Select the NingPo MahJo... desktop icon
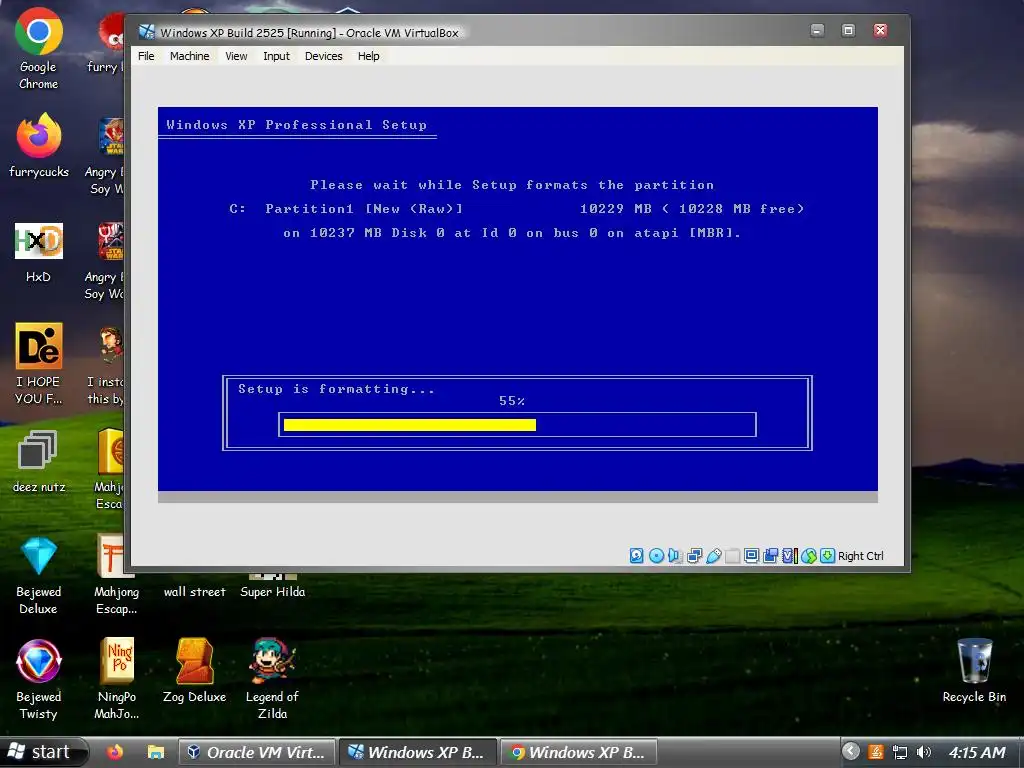Screen dimensions: 1024x768 (117, 680)
